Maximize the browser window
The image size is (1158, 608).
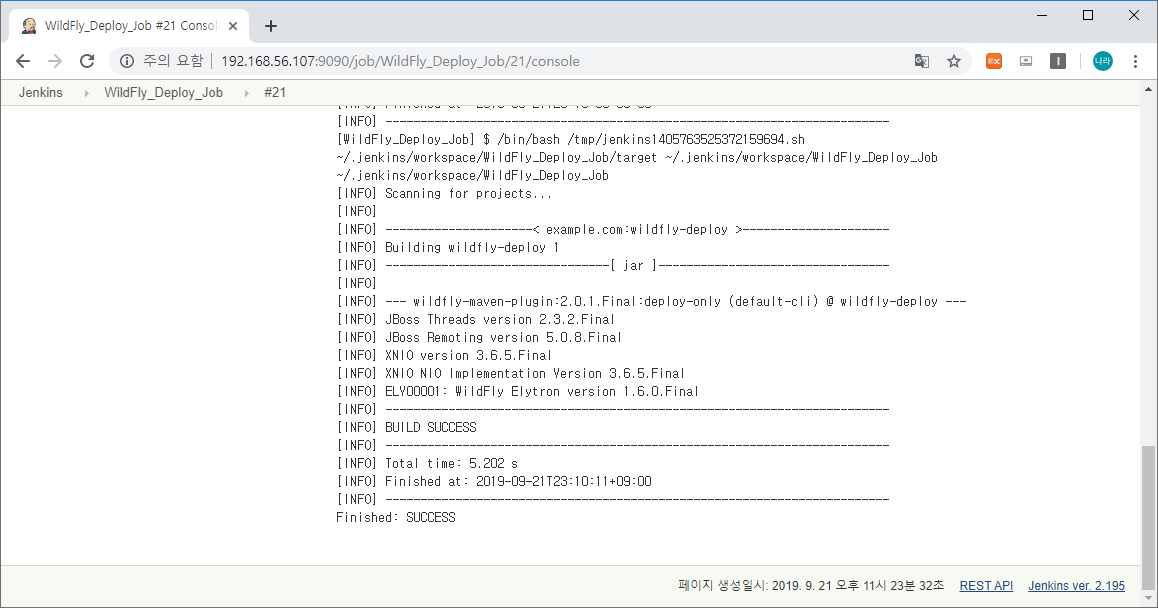1088,15
